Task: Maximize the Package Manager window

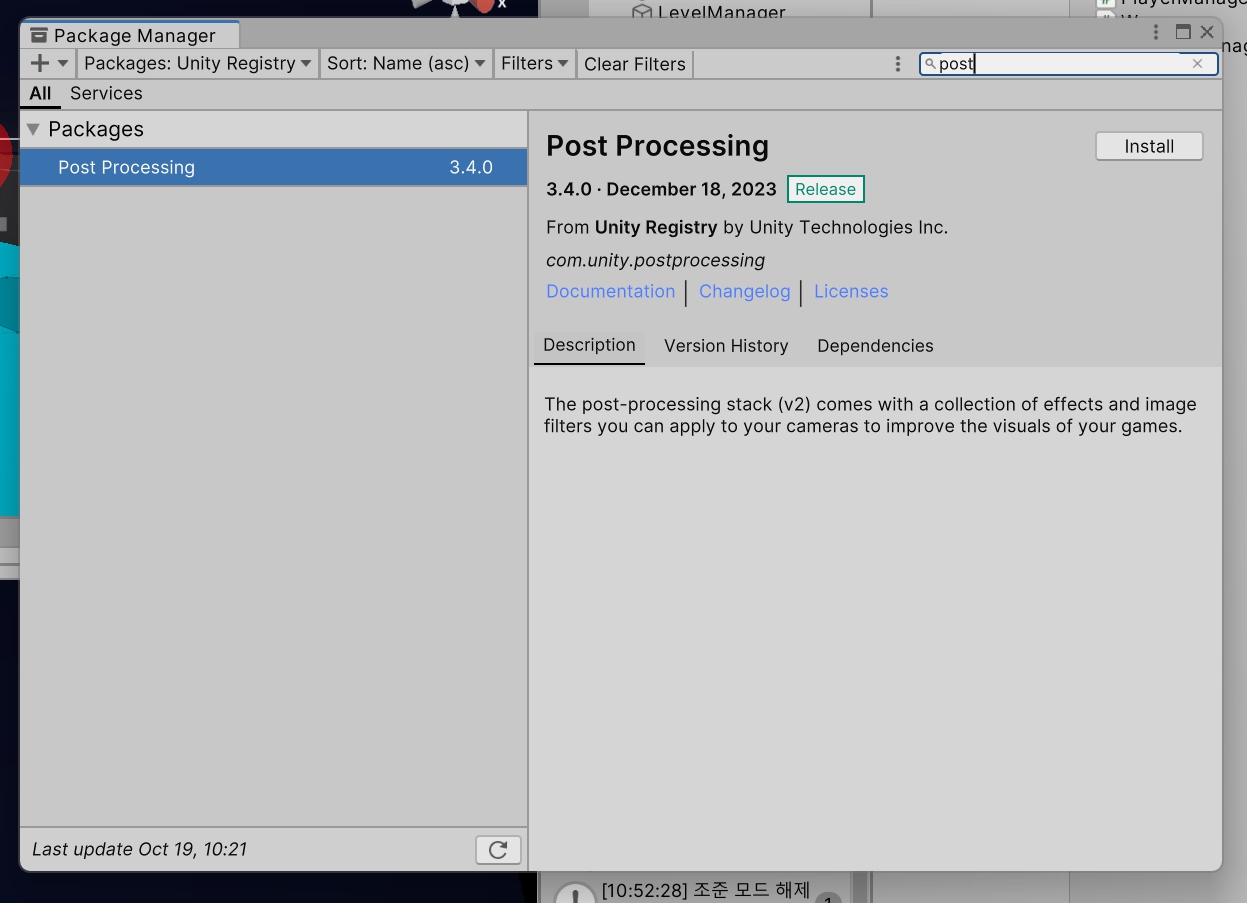Action: [x=1183, y=32]
